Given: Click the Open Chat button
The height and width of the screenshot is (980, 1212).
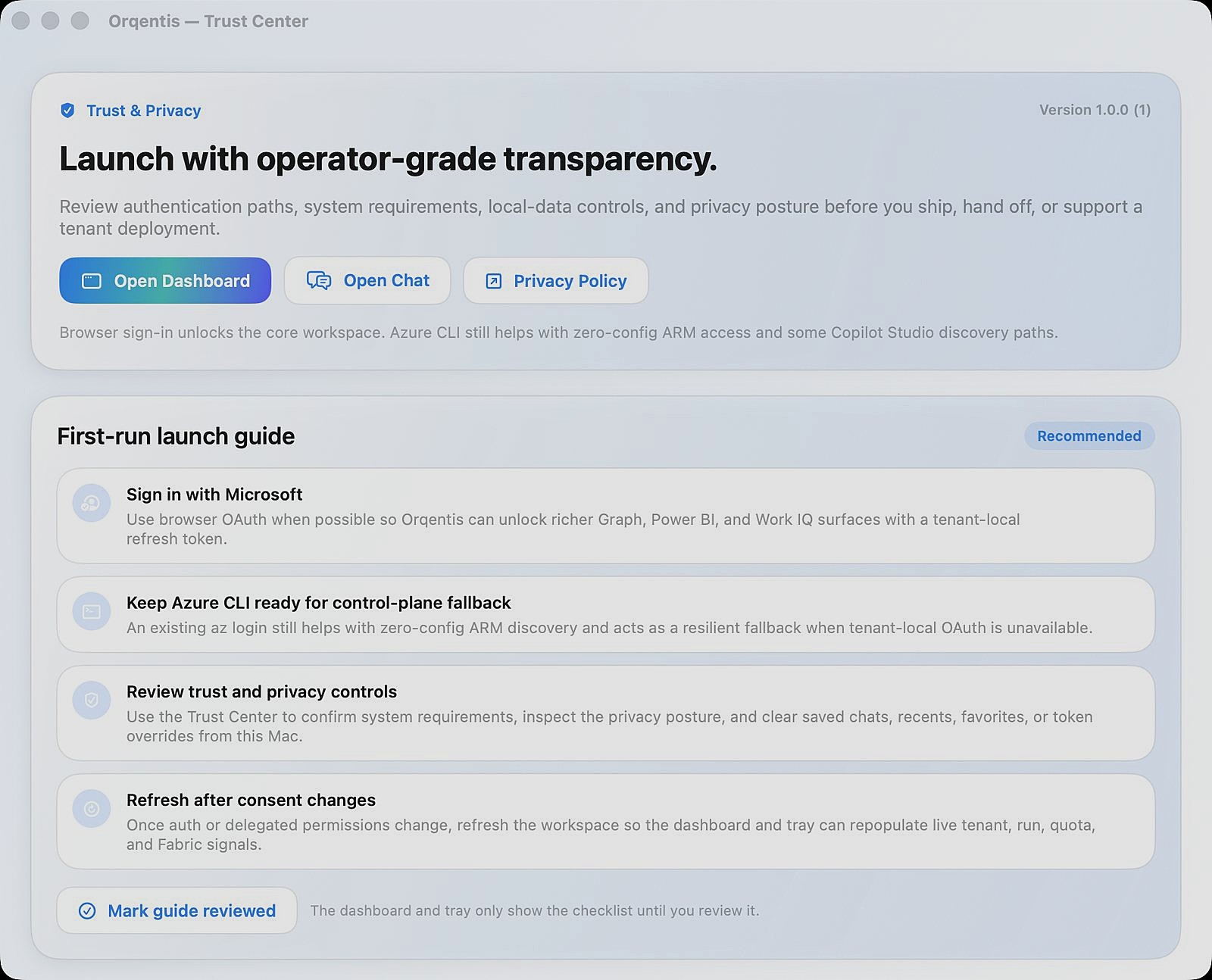Looking at the screenshot, I should tap(367, 281).
